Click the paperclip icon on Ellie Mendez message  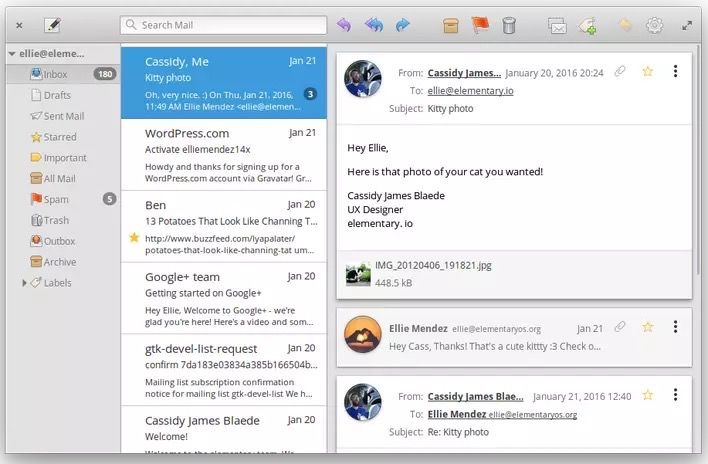(x=620, y=326)
